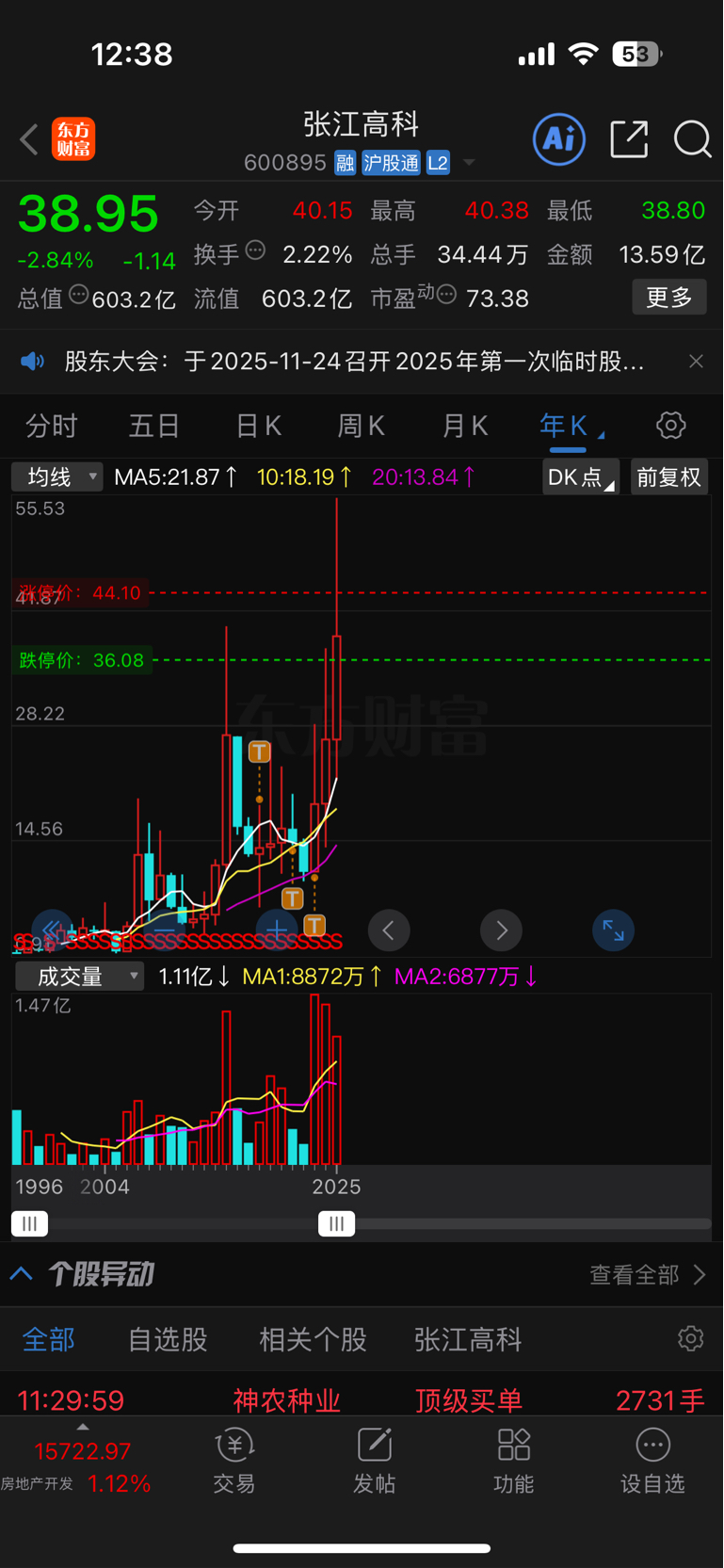The width and height of the screenshot is (724, 1568).
Task: Tap the 跌停价 36.08 limit-down line label
Action: [x=83, y=660]
